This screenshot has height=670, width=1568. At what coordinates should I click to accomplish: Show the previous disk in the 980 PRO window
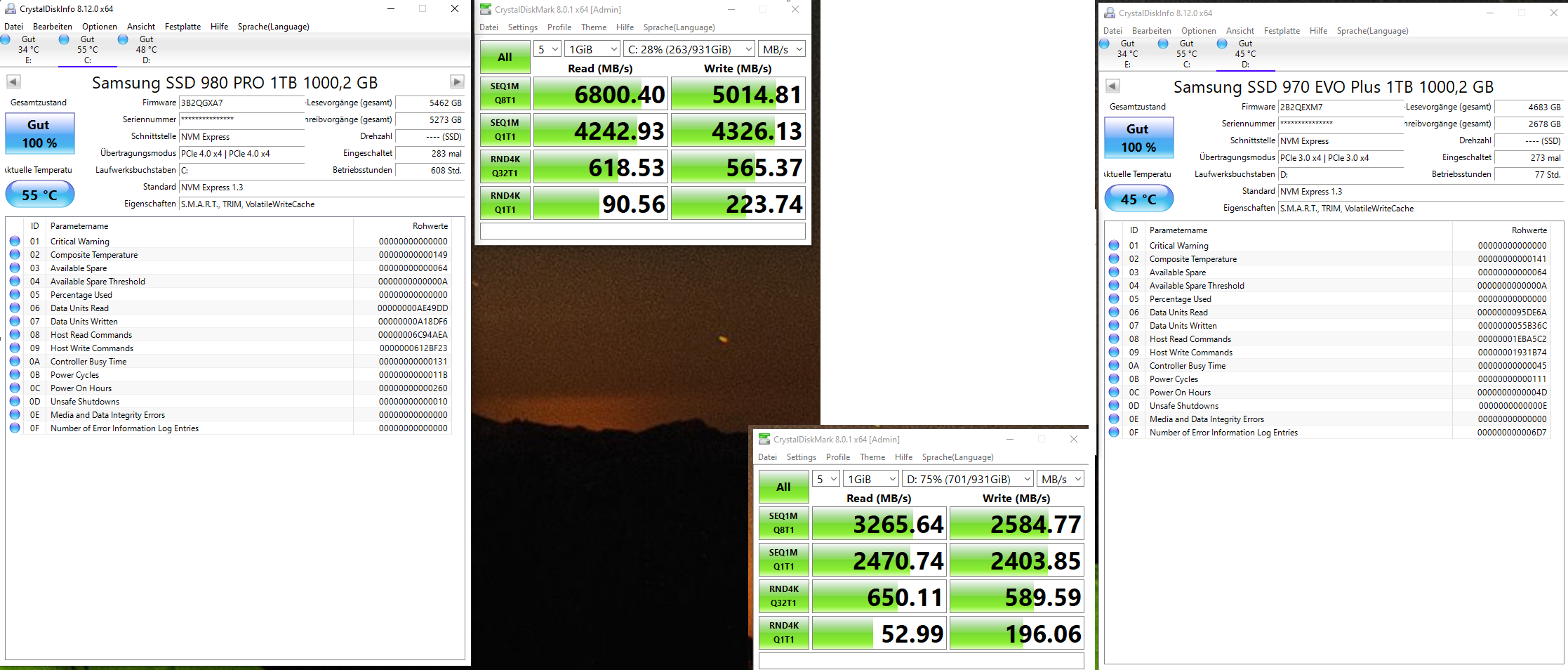pos(13,81)
